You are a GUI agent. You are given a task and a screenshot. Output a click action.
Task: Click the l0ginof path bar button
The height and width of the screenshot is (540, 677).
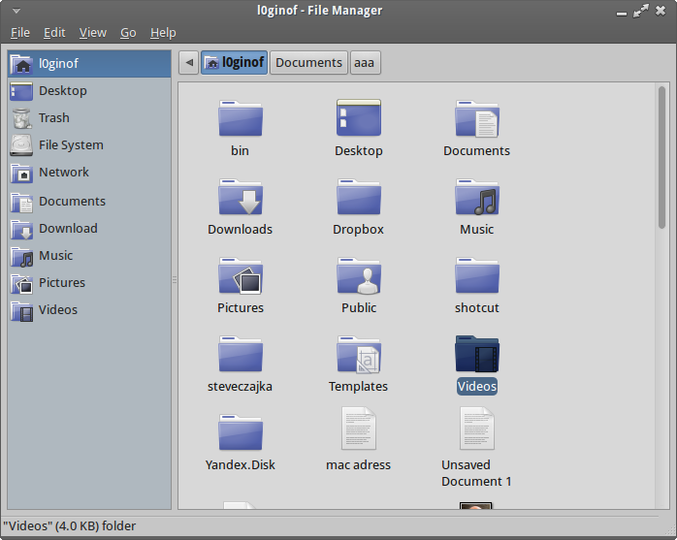(234, 63)
